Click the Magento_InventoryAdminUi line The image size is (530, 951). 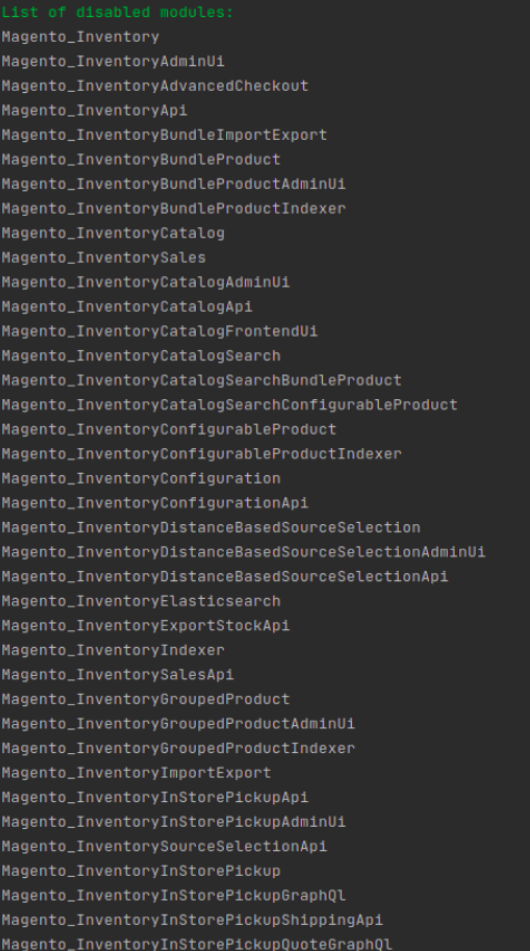click(x=113, y=61)
